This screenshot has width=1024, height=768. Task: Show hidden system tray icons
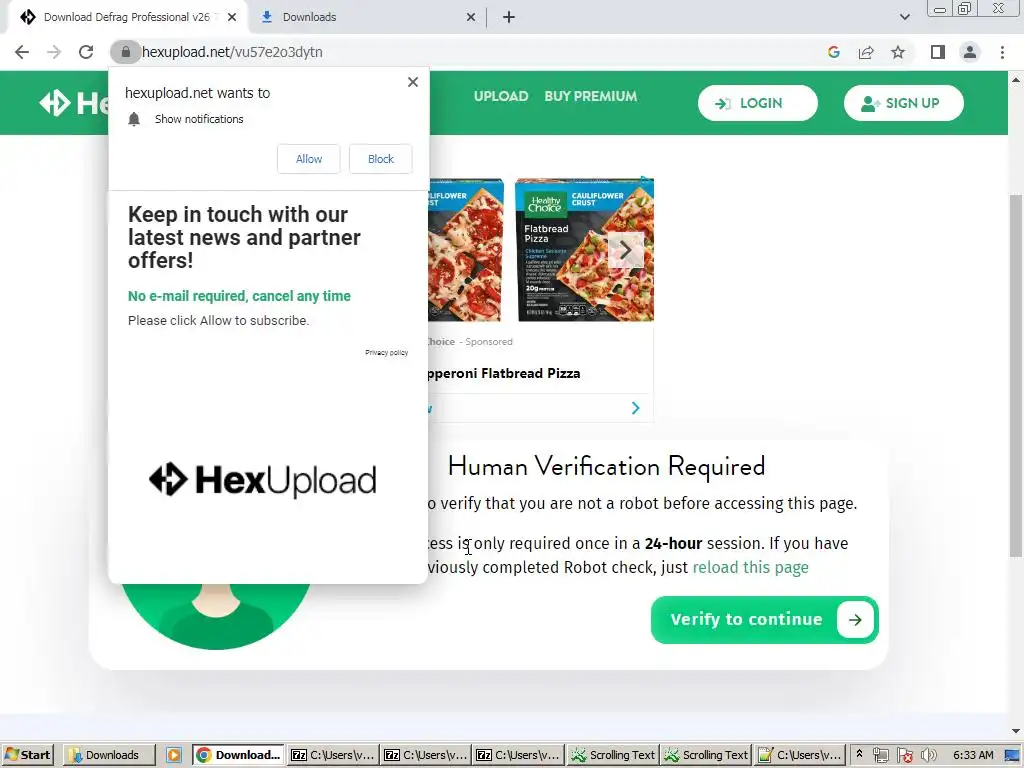(x=859, y=754)
